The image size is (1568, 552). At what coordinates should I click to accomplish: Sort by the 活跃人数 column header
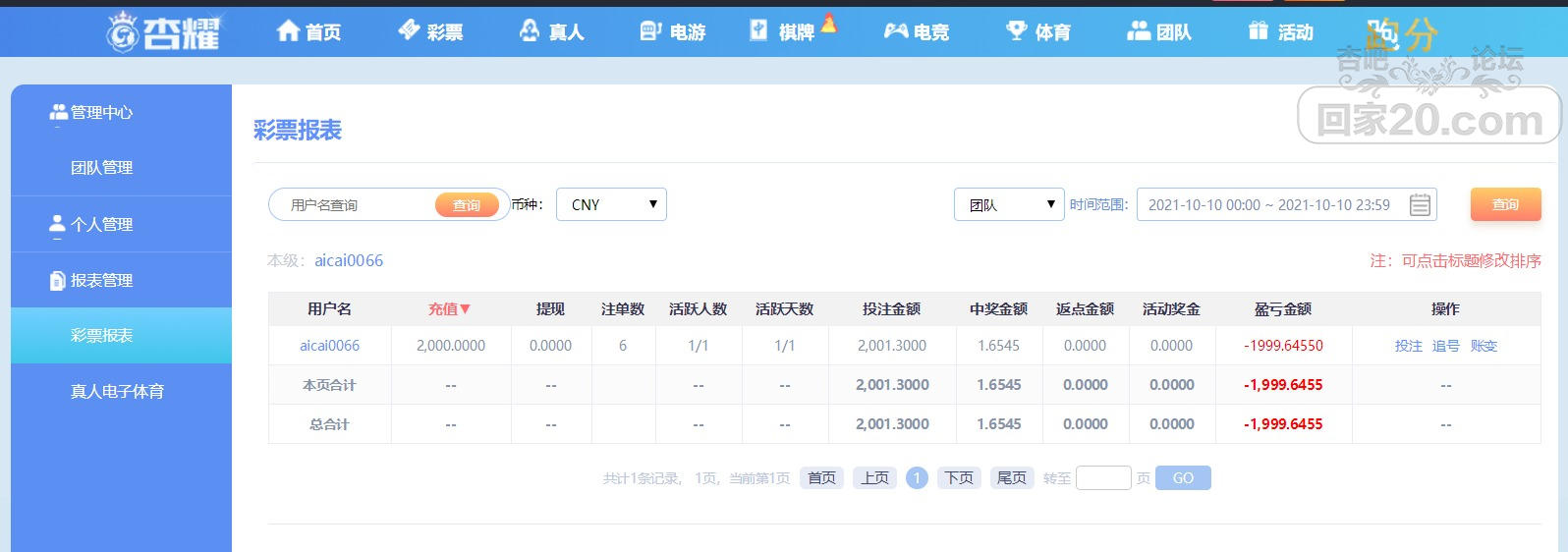(698, 308)
